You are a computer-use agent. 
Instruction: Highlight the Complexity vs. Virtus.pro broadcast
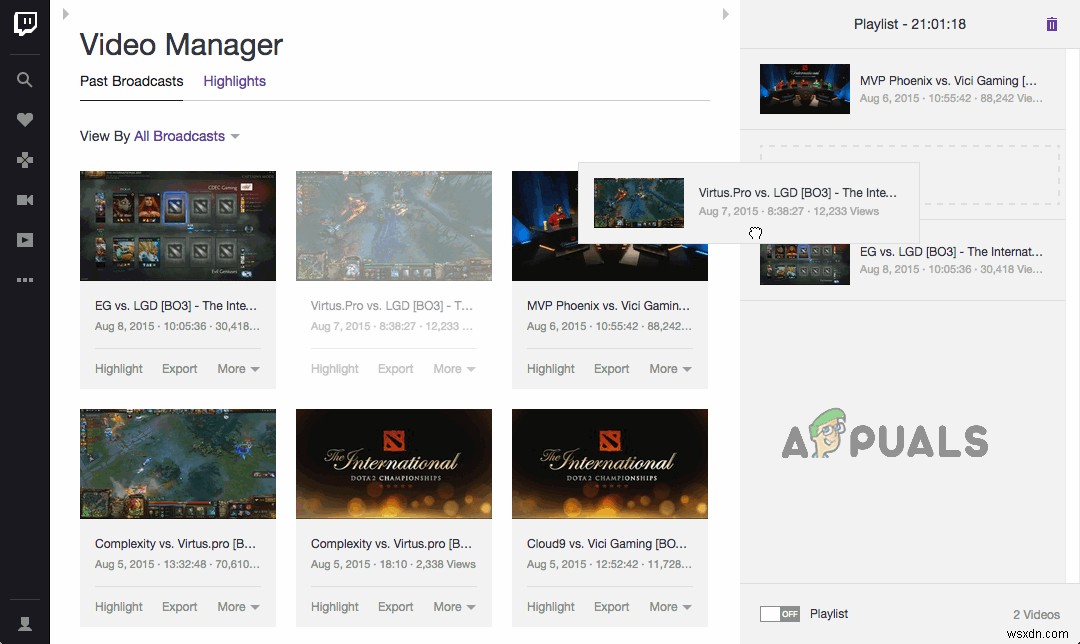(118, 606)
